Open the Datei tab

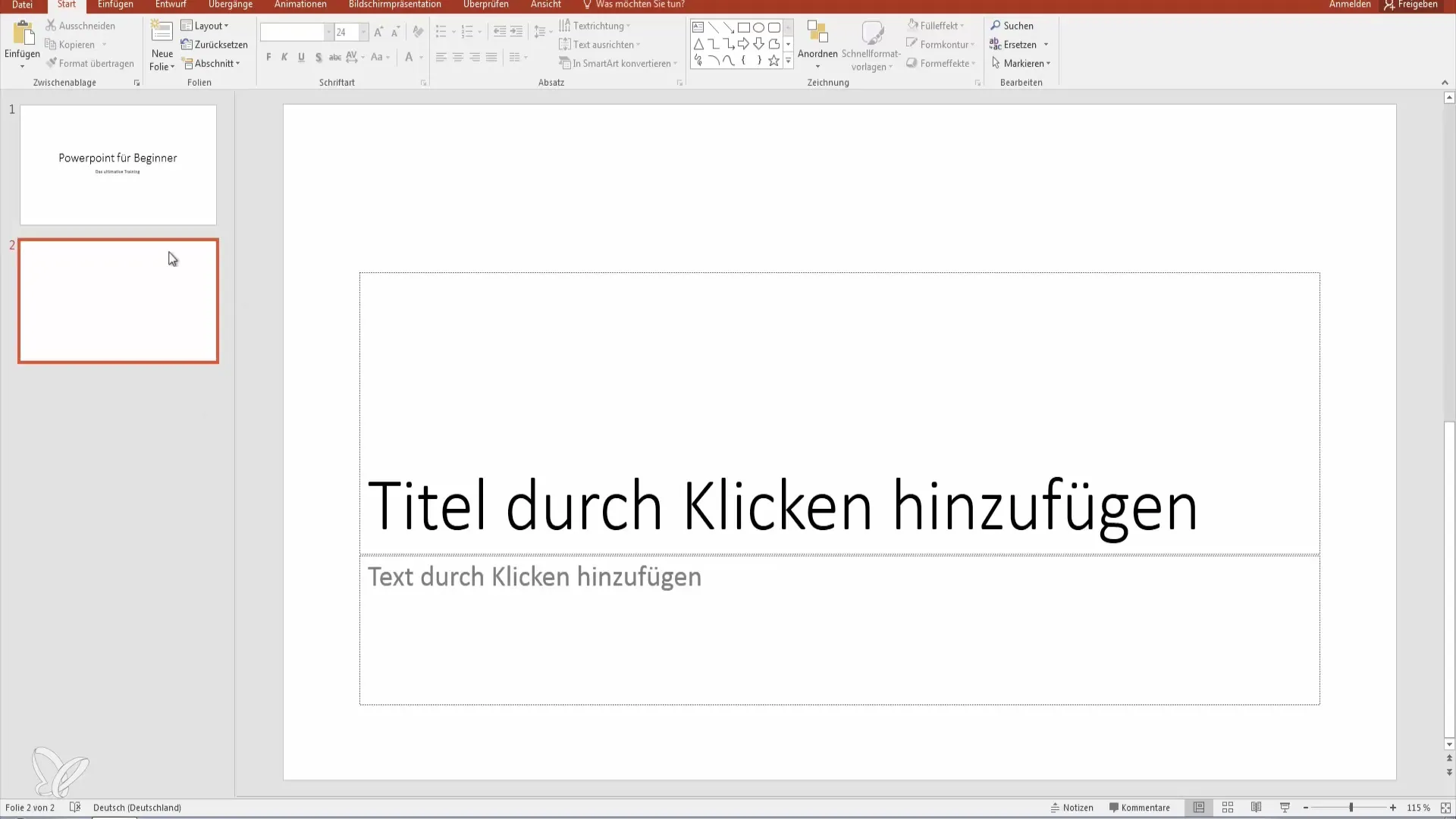(22, 5)
